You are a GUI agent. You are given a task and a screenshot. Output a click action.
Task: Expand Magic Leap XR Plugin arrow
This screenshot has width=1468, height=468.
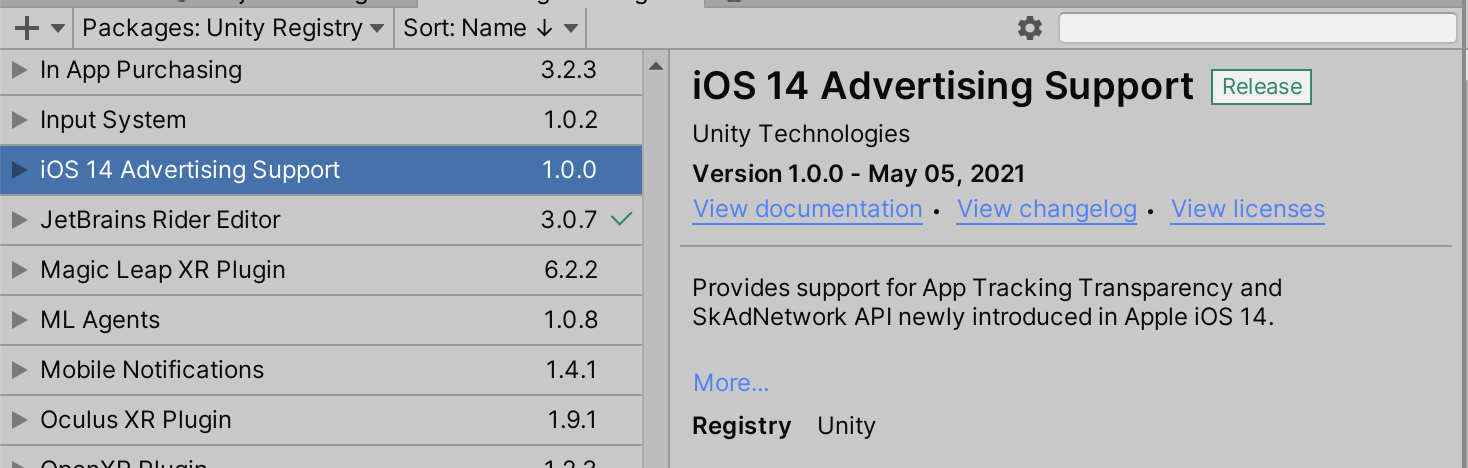[18, 270]
